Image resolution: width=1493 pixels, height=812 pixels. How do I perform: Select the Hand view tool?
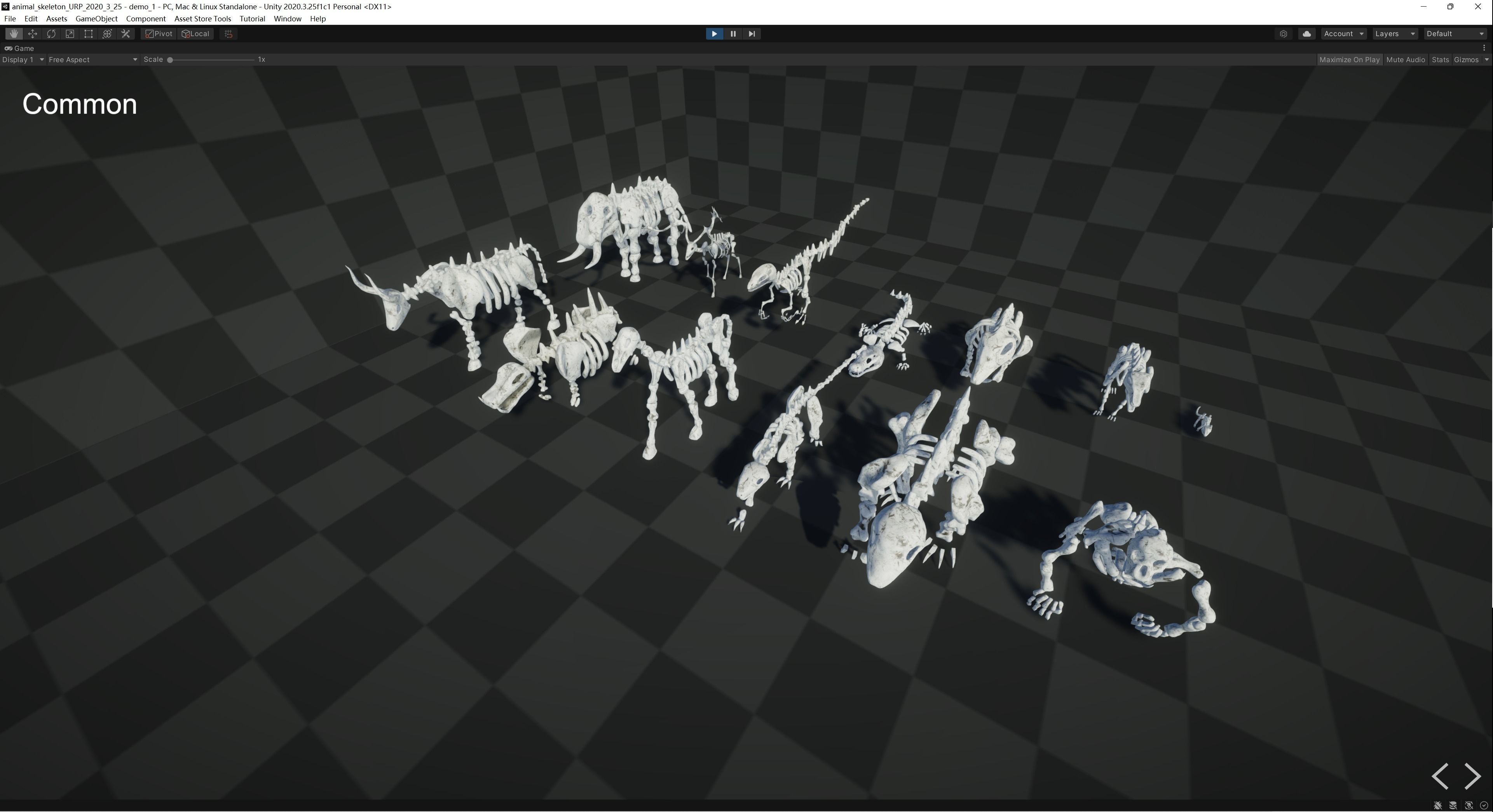click(14, 34)
